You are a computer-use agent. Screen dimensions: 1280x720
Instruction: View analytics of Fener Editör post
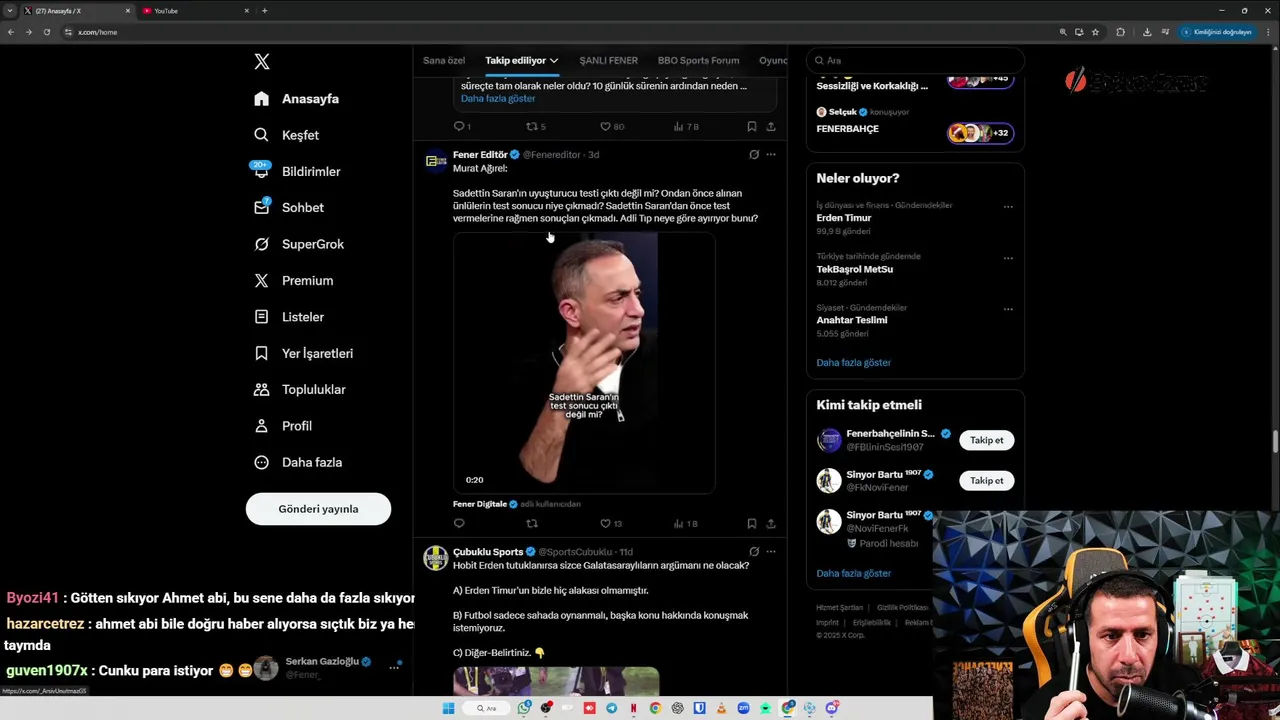685,524
